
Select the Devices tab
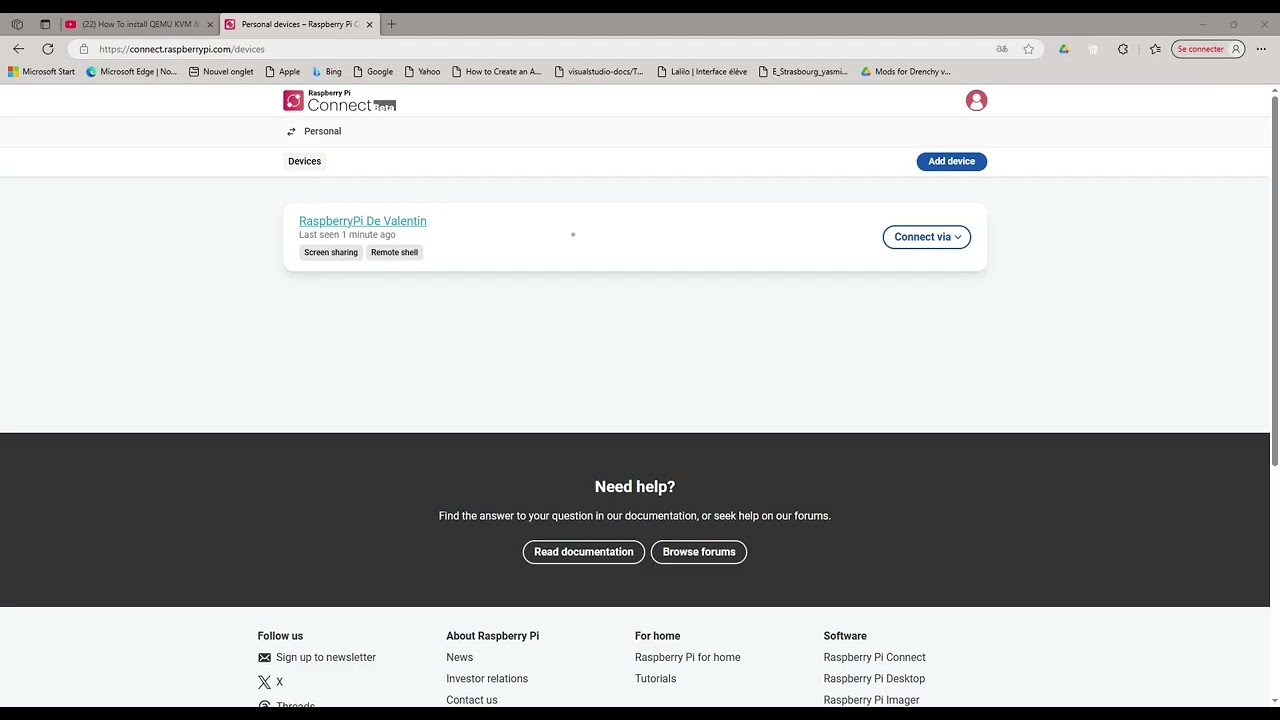(305, 161)
